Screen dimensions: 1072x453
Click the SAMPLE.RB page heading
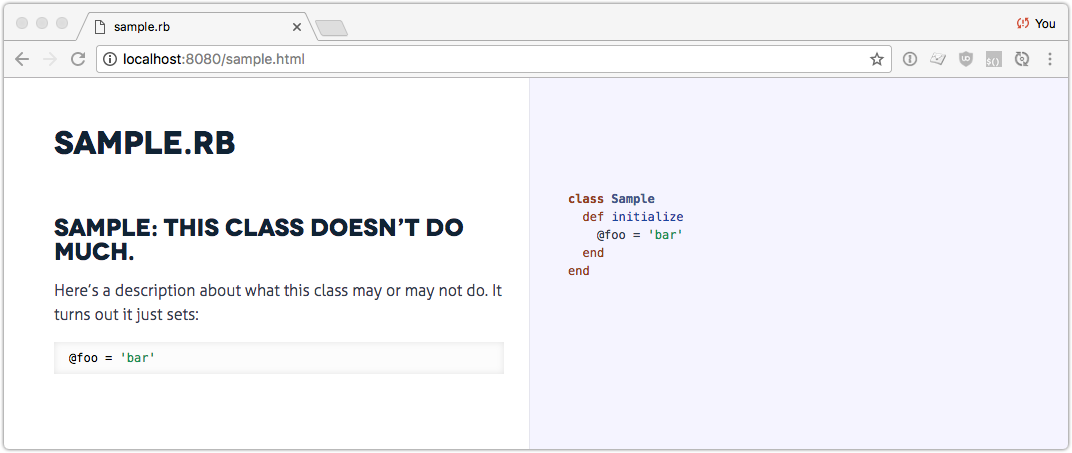point(145,143)
